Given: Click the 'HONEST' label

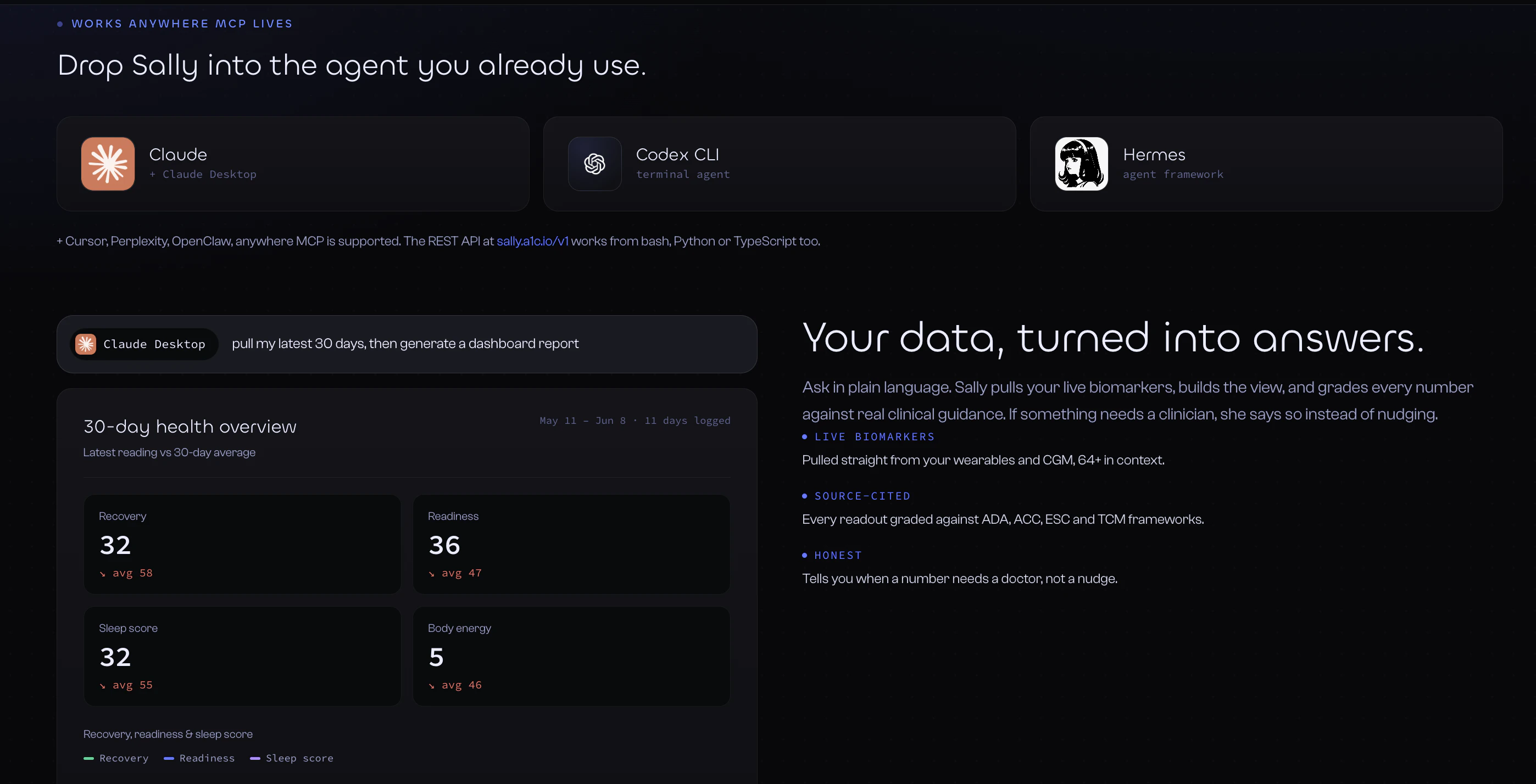Looking at the screenshot, I should pos(838,555).
